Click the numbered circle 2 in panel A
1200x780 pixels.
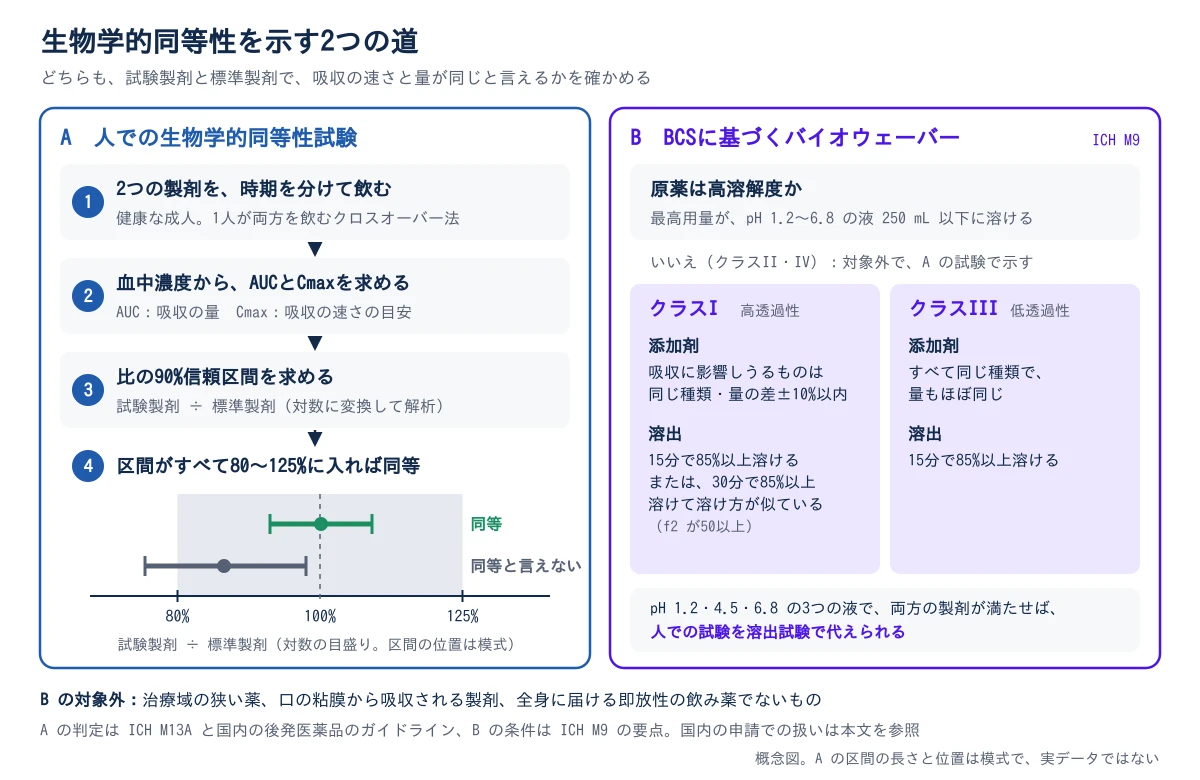click(x=88, y=297)
